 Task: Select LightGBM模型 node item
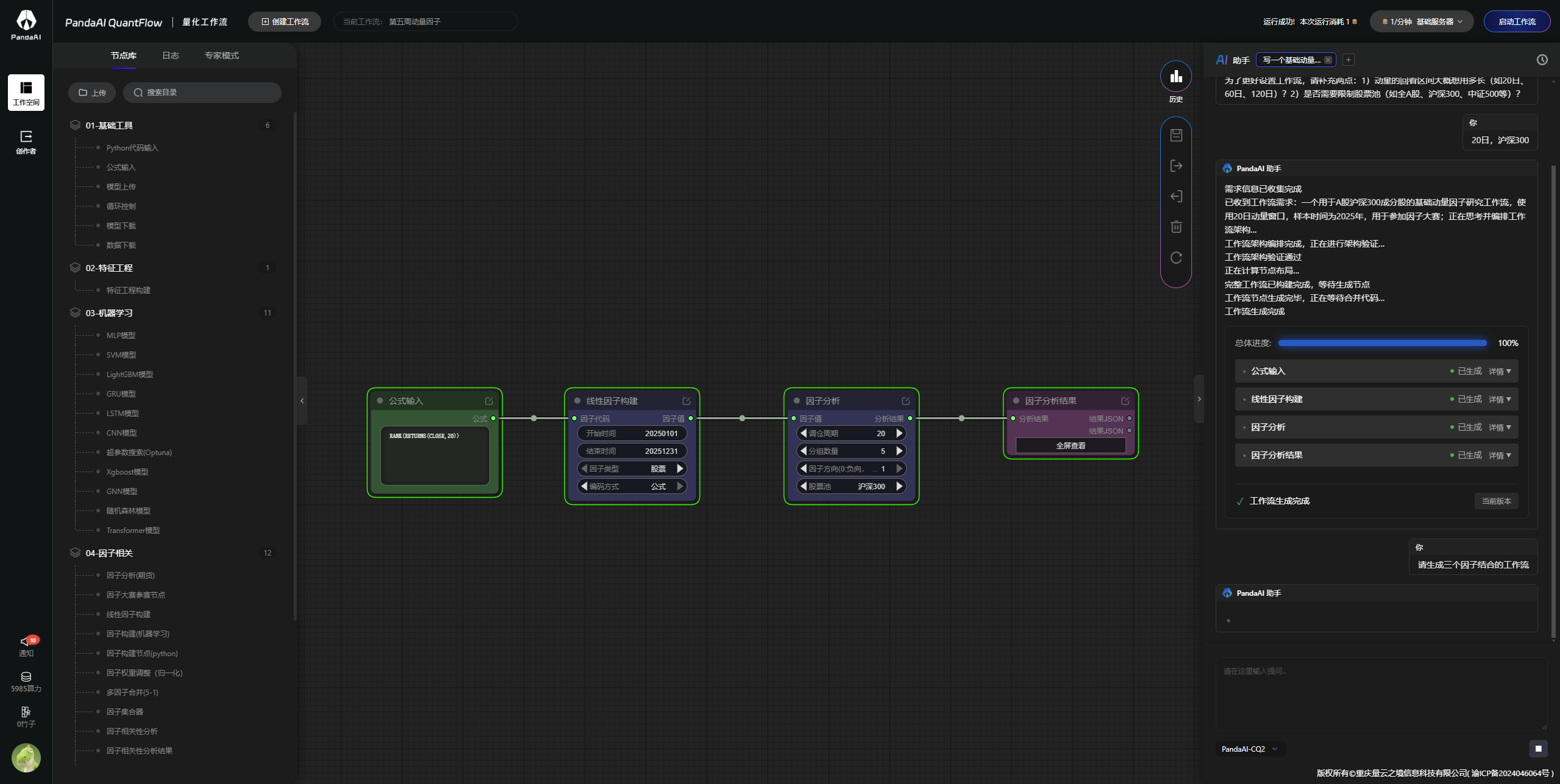130,375
